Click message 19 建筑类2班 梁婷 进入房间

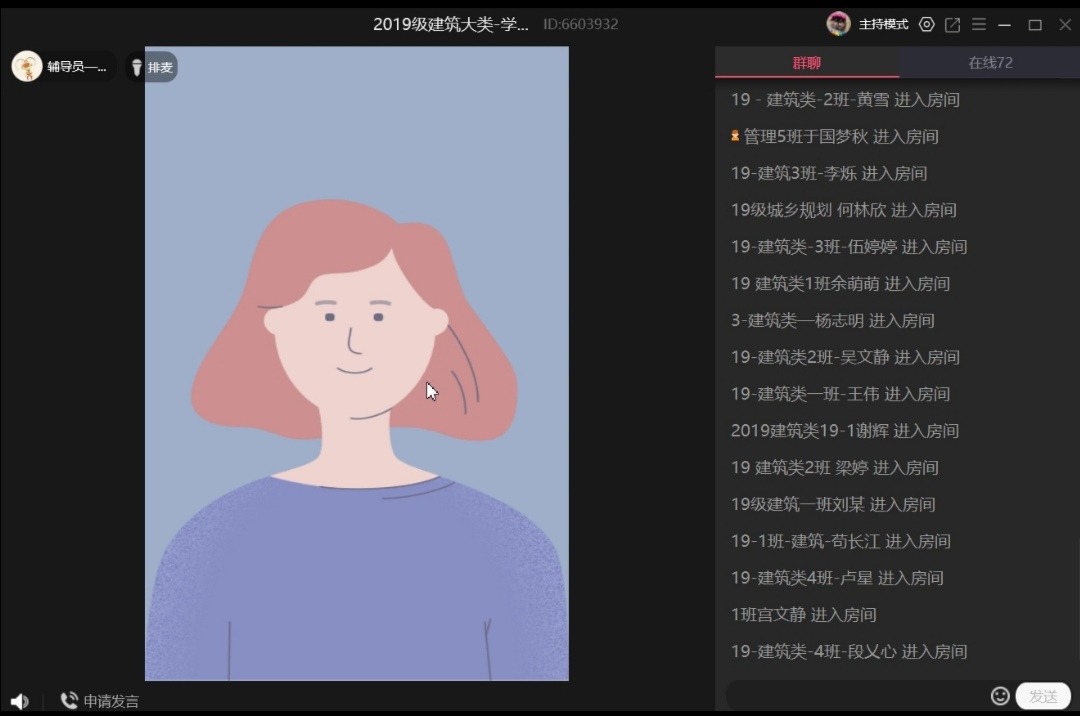(835, 467)
